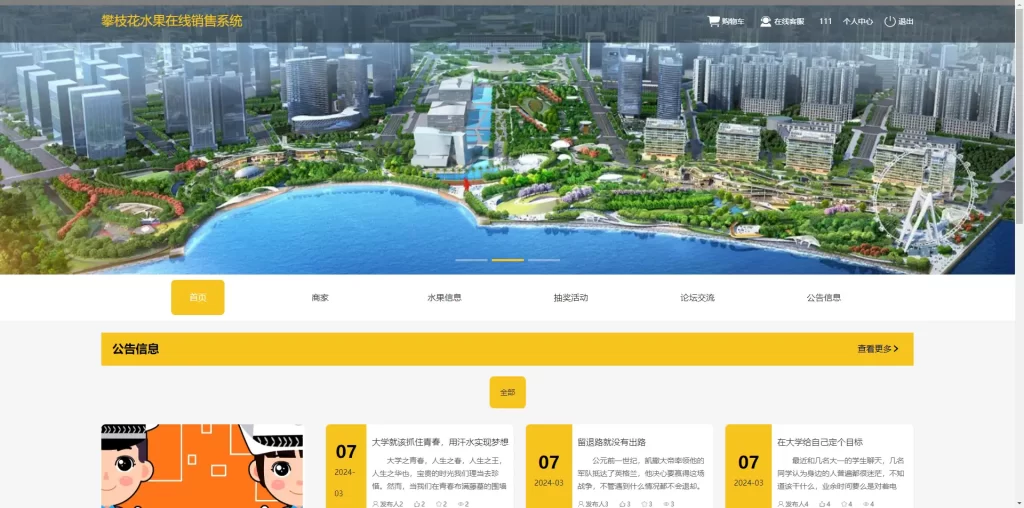Click eye views icon on 在大学给自己定个目标 card
Image resolution: width=1024 pixels, height=508 pixels.
coord(865,504)
